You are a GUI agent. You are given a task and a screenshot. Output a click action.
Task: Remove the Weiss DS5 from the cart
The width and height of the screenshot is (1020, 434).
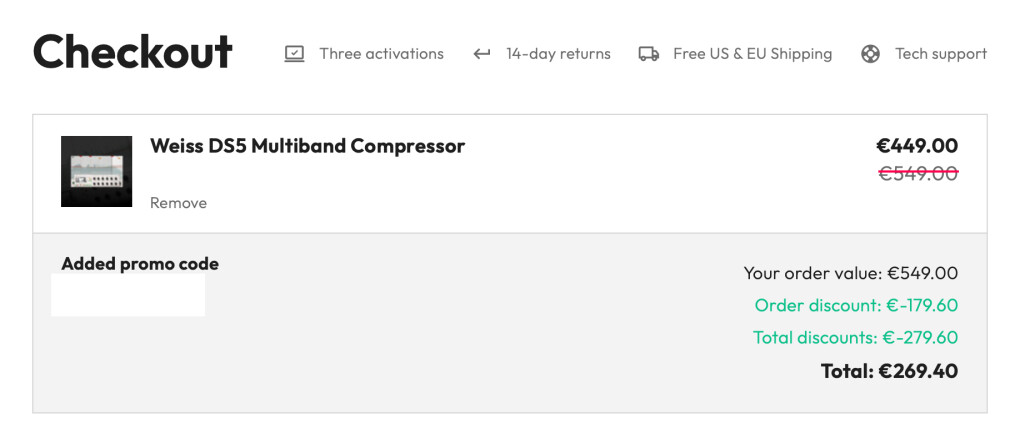(x=178, y=203)
